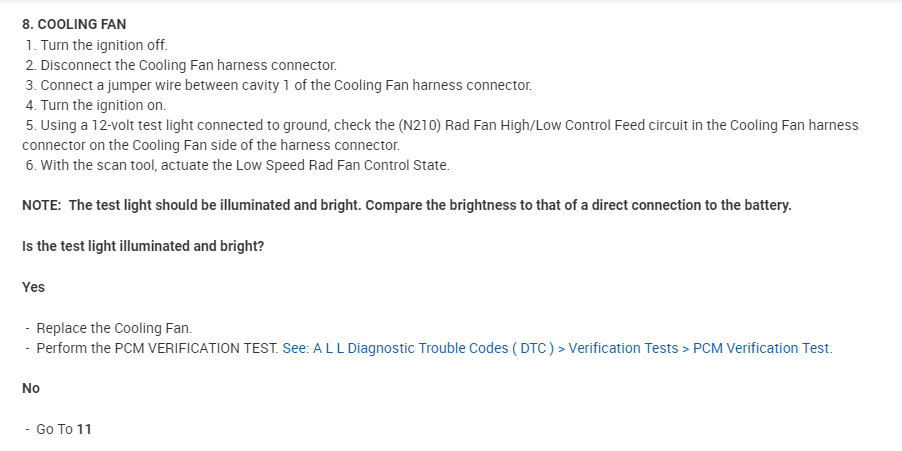Click the bold "Yes" answer label
Viewport: 902px width, 451px height.
point(33,287)
